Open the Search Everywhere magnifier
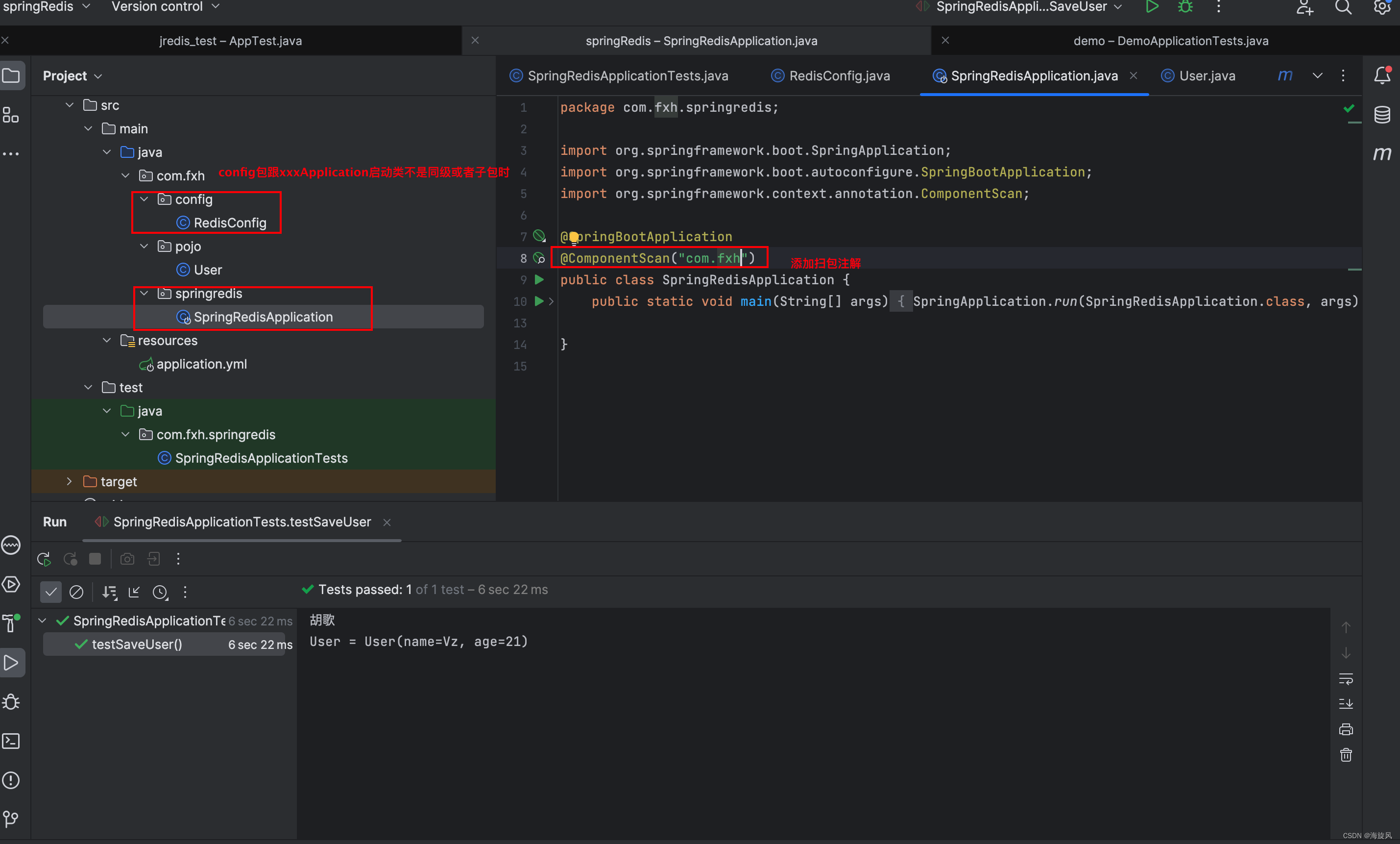The height and width of the screenshot is (844, 1400). tap(1343, 7)
